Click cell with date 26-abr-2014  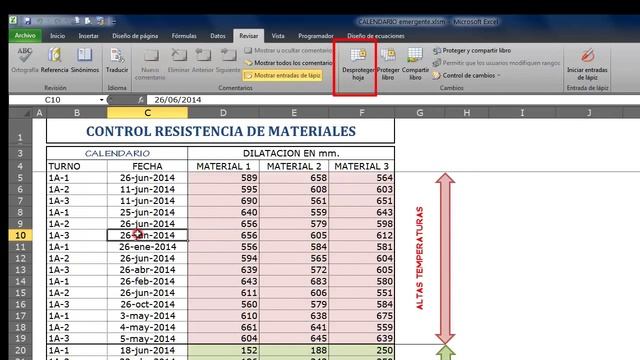coord(147,270)
